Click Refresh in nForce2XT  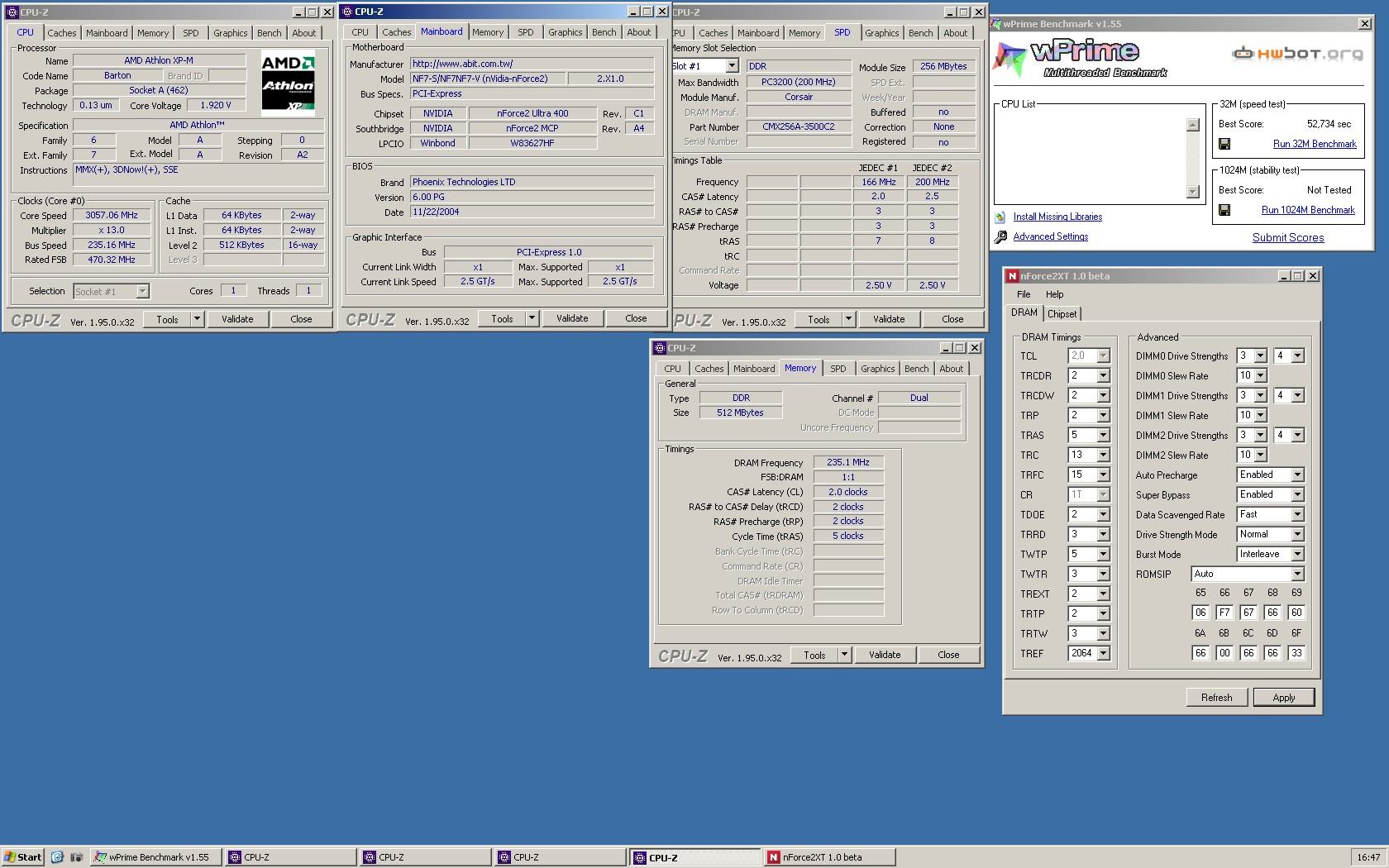[x=1216, y=697]
